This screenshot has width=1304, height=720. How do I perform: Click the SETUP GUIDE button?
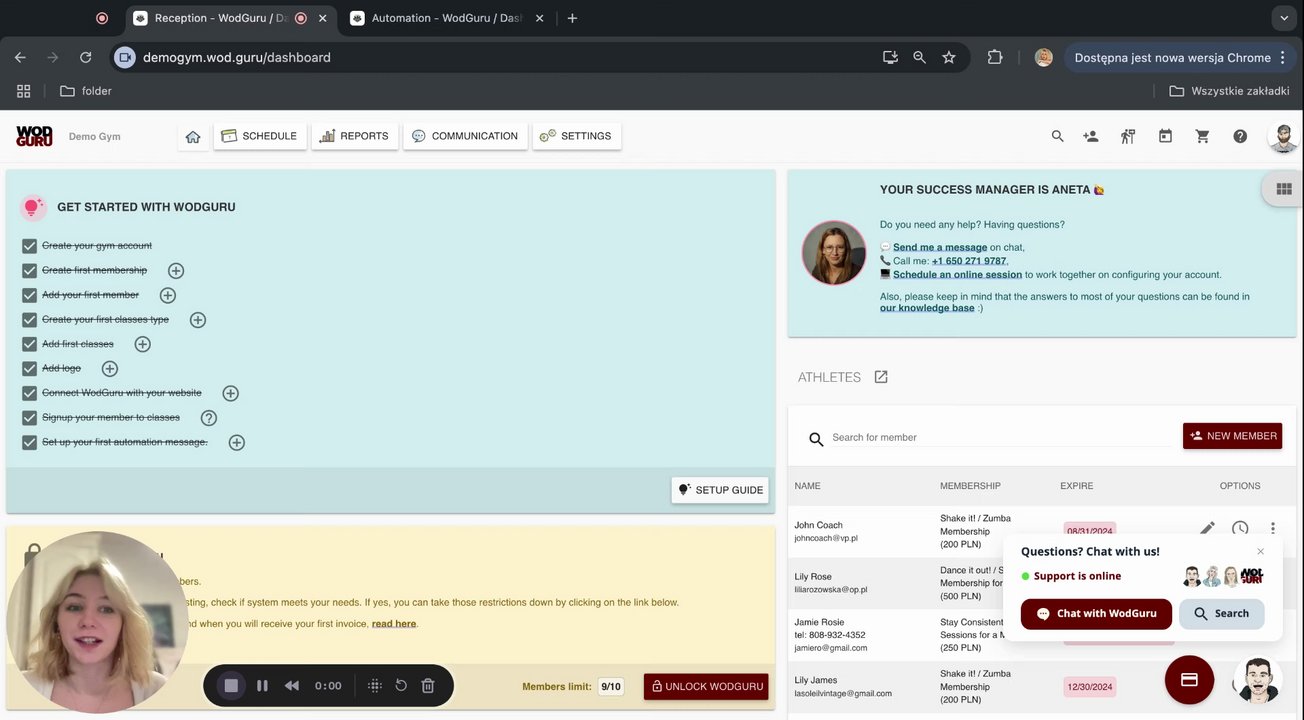[720, 490]
